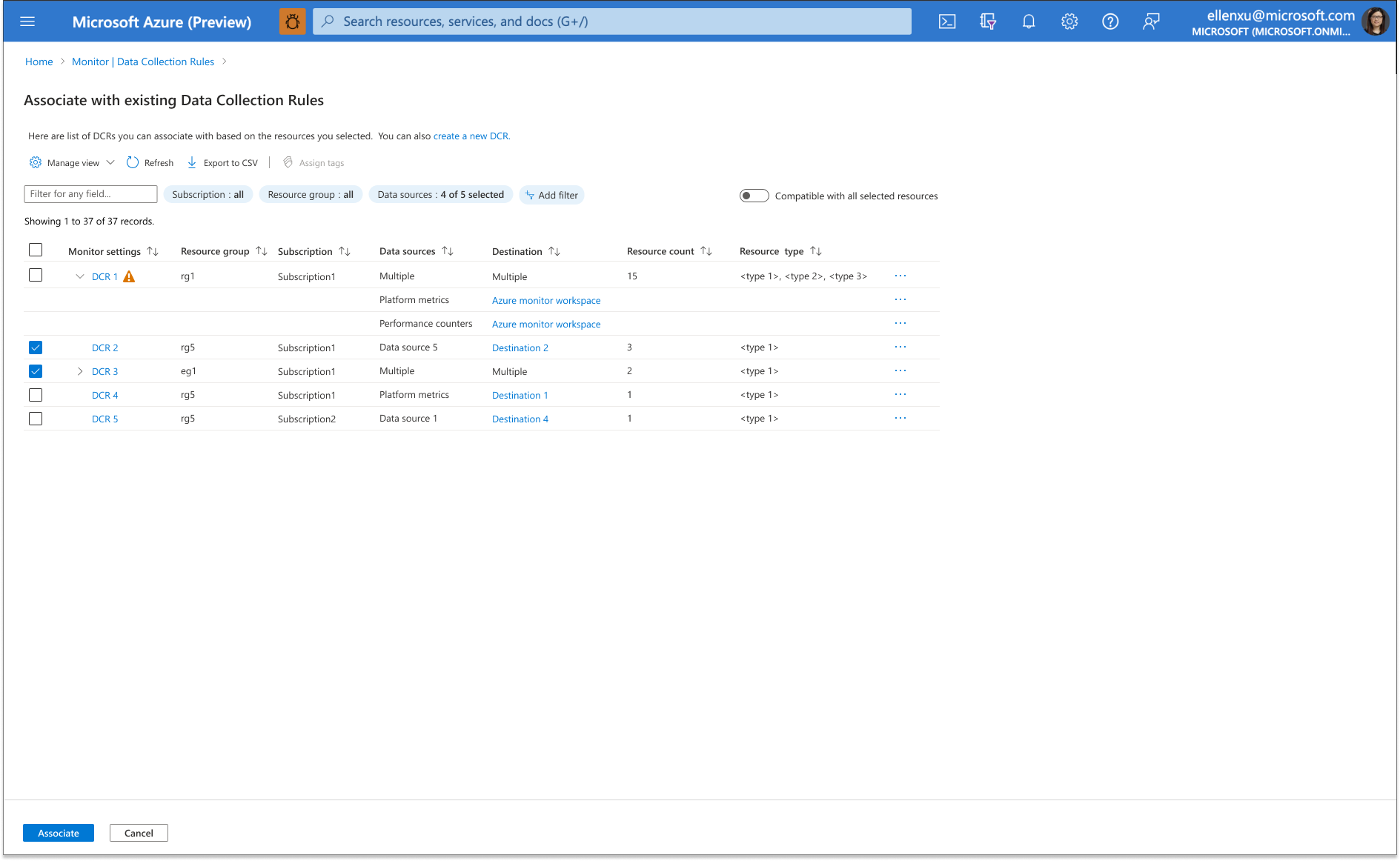Sort by Data sources column arrows
1400x861 pixels.
(x=448, y=251)
